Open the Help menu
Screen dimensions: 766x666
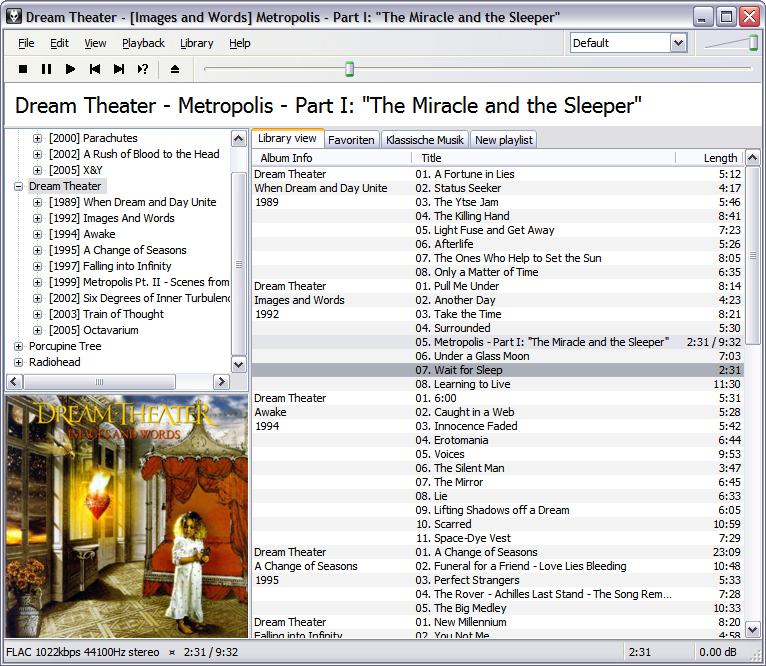[239, 43]
